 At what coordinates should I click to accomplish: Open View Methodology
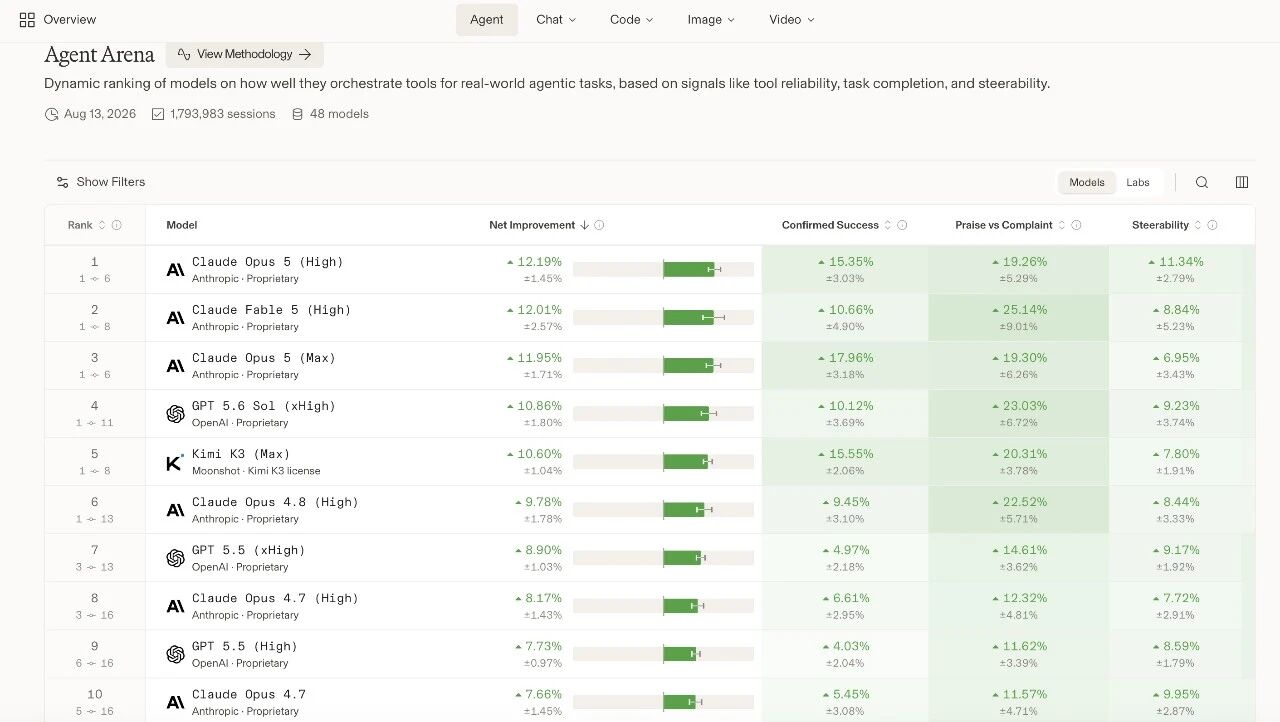coord(245,54)
